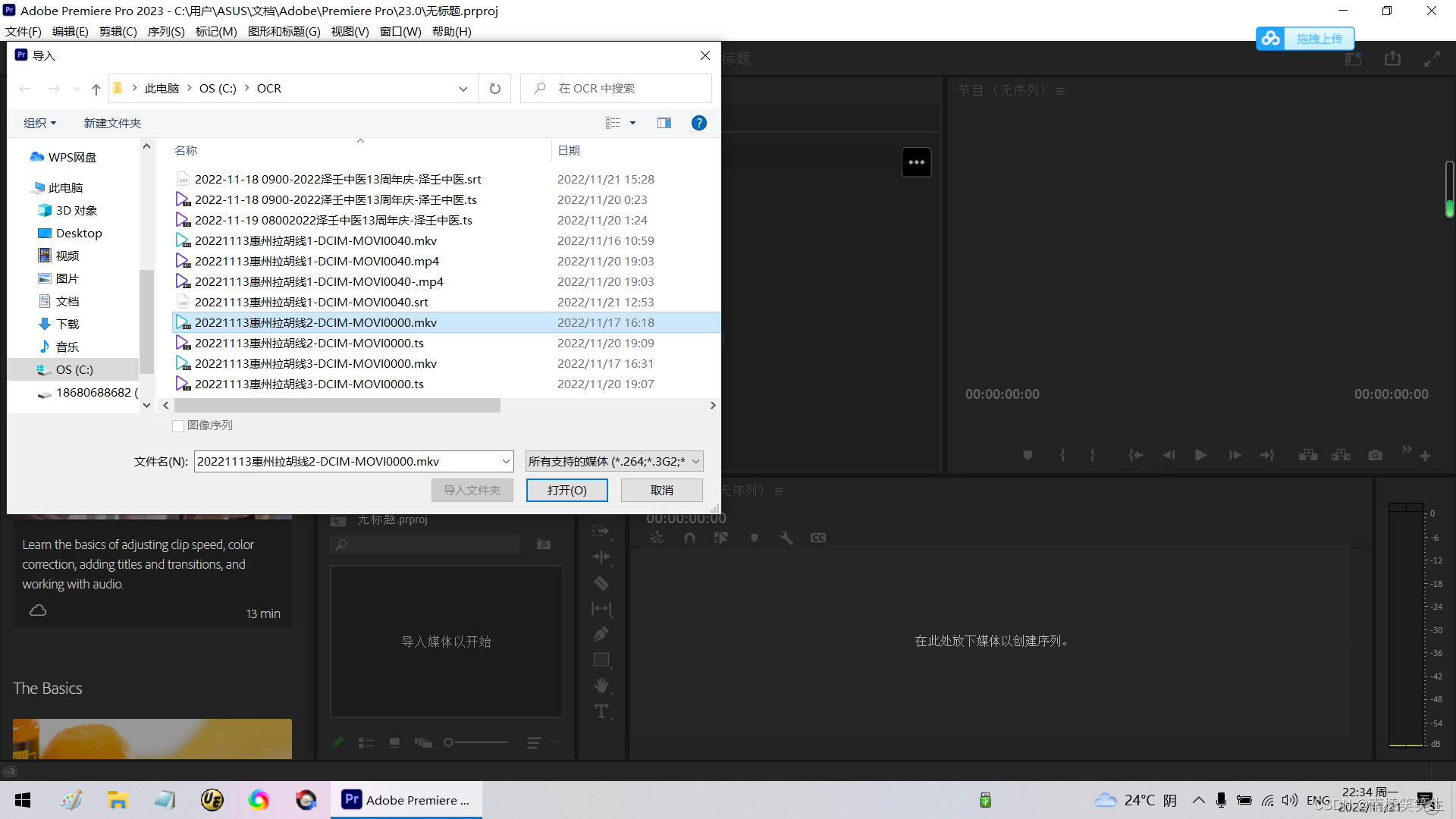The image size is (1456, 819).
Task: Click the 取消 button
Action: (662, 491)
